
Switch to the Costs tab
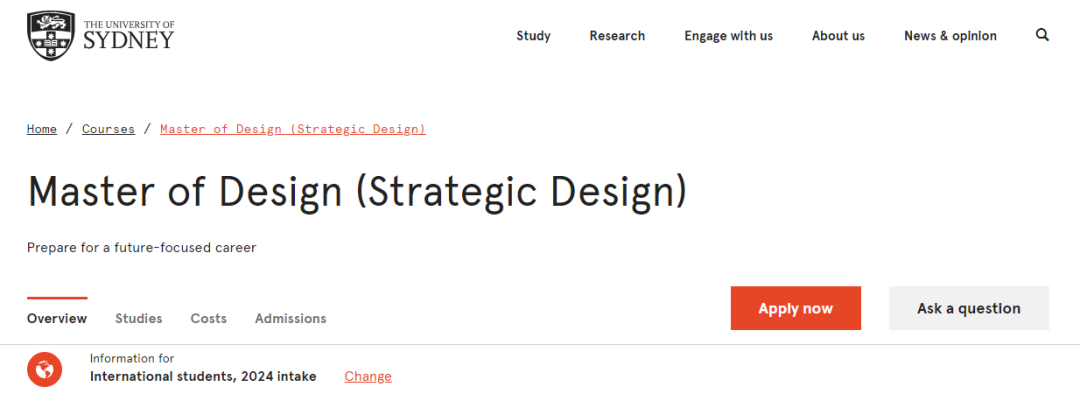(209, 318)
